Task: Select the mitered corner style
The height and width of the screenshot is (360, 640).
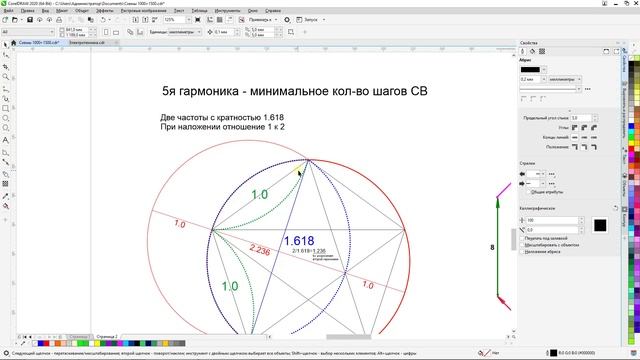Action: tap(575, 128)
